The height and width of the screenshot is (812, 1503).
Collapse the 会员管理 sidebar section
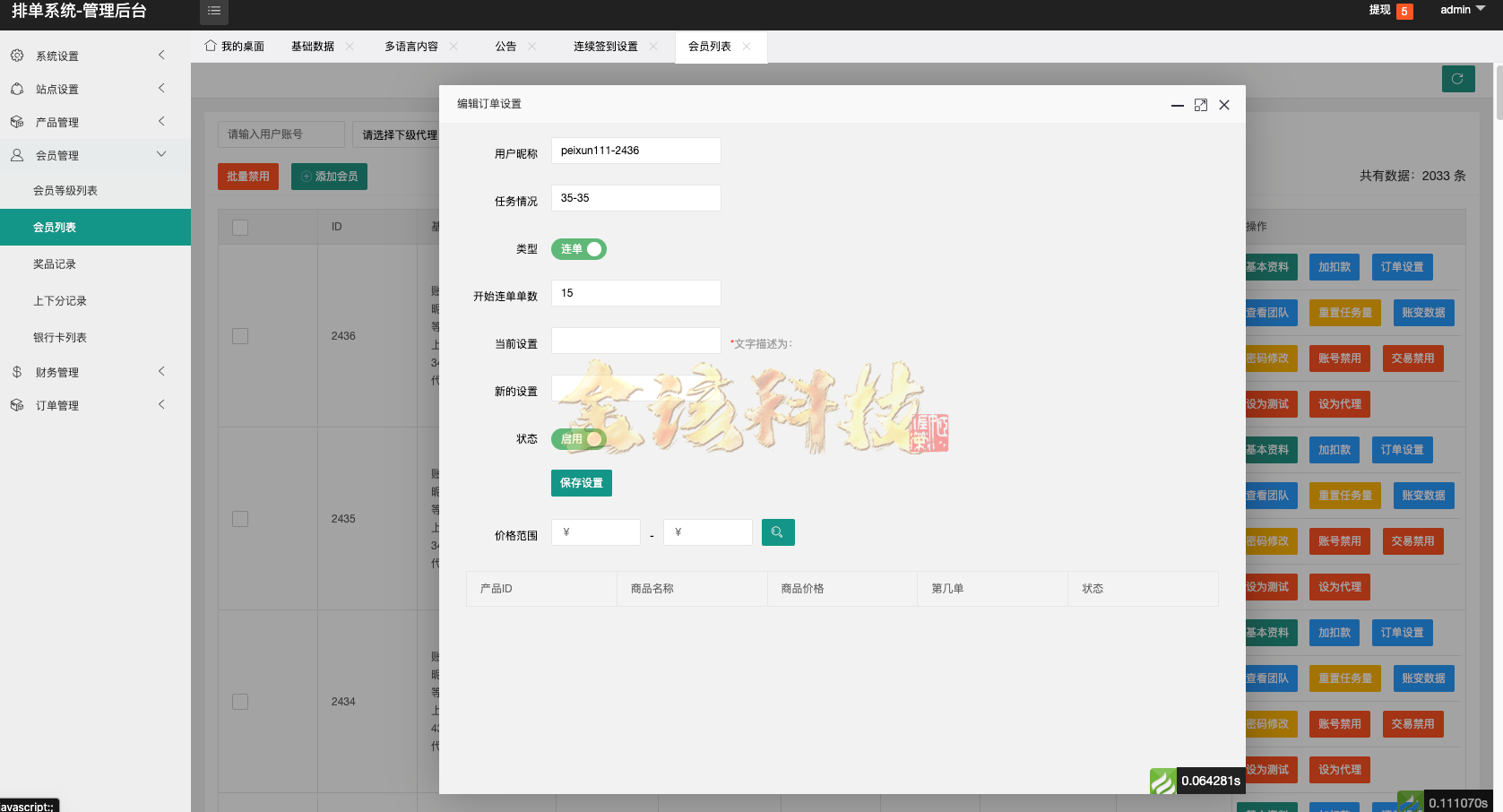[161, 154]
